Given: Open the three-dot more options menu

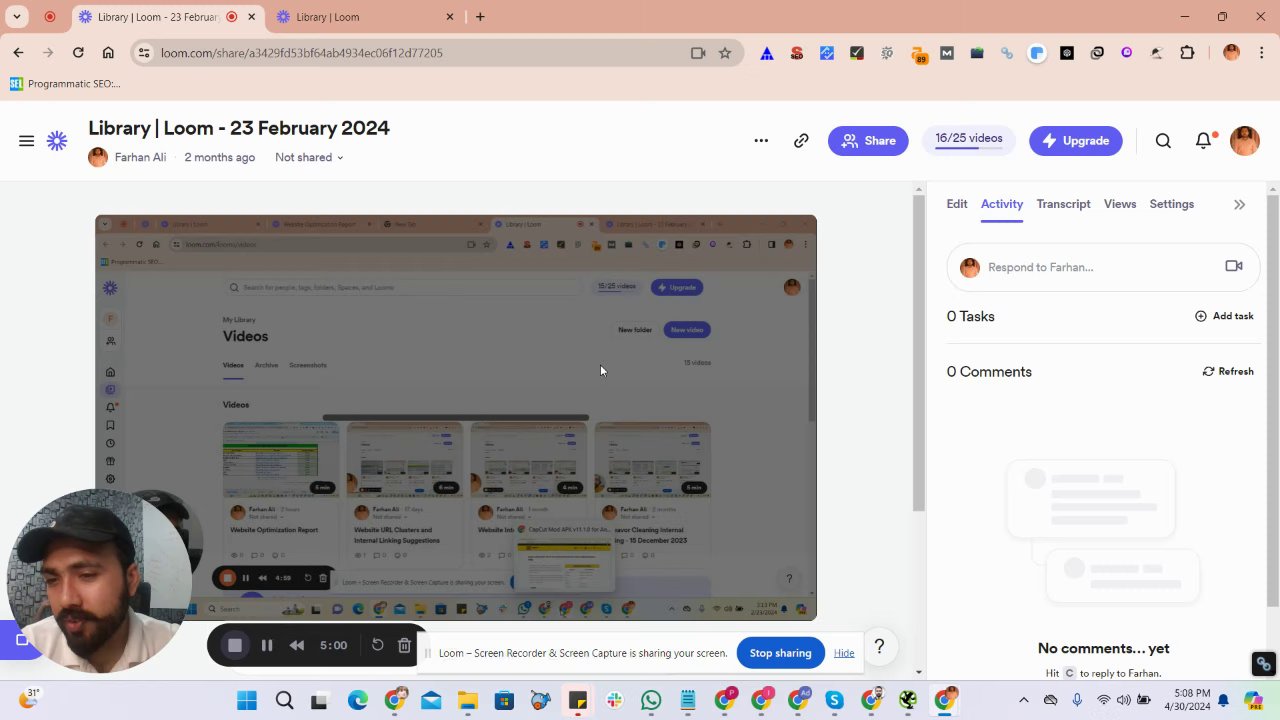Looking at the screenshot, I should 761,141.
